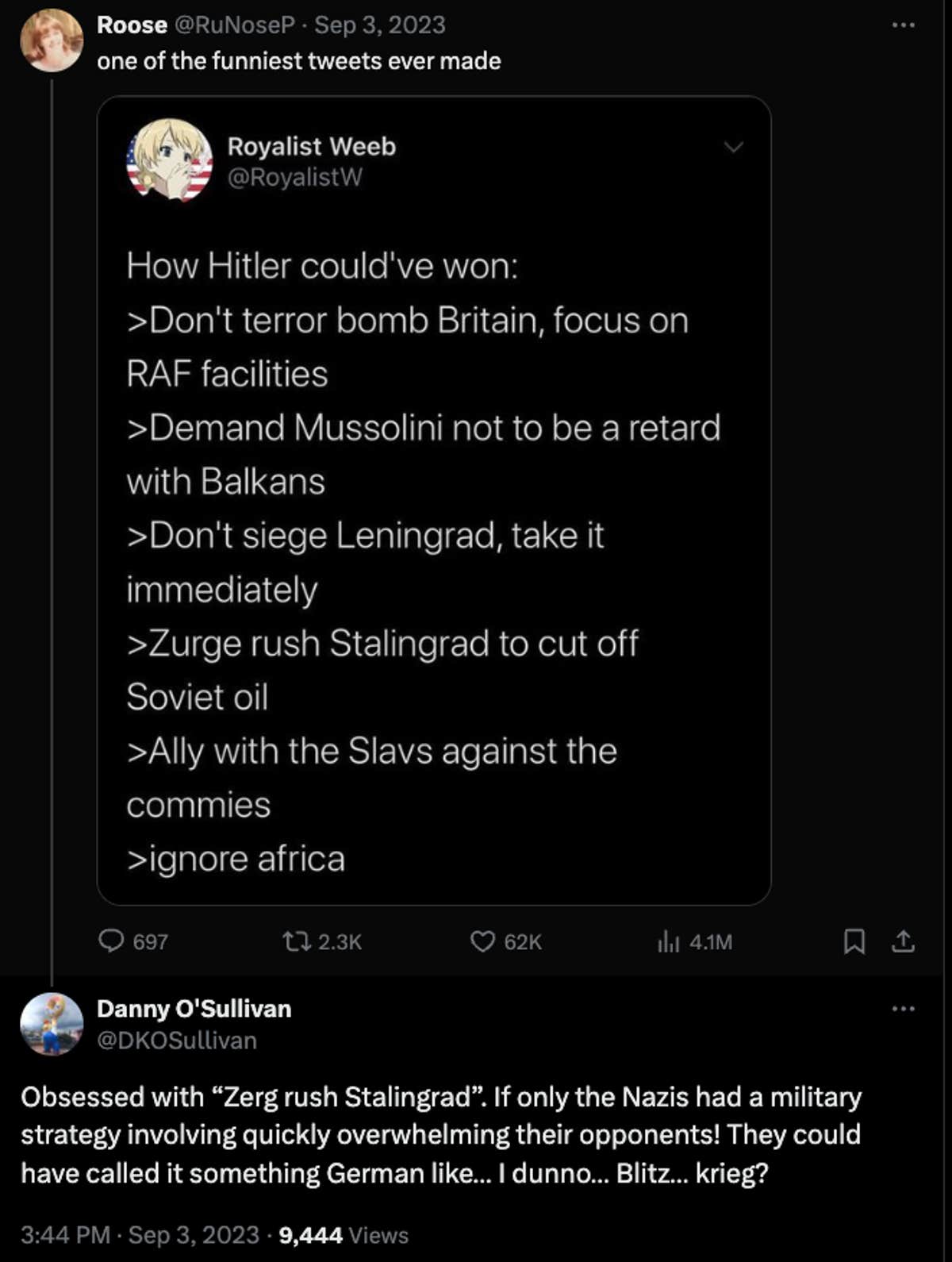Go to the @RoyalistW handle
The height and width of the screenshot is (1262, 952).
pyautogui.click(x=294, y=177)
